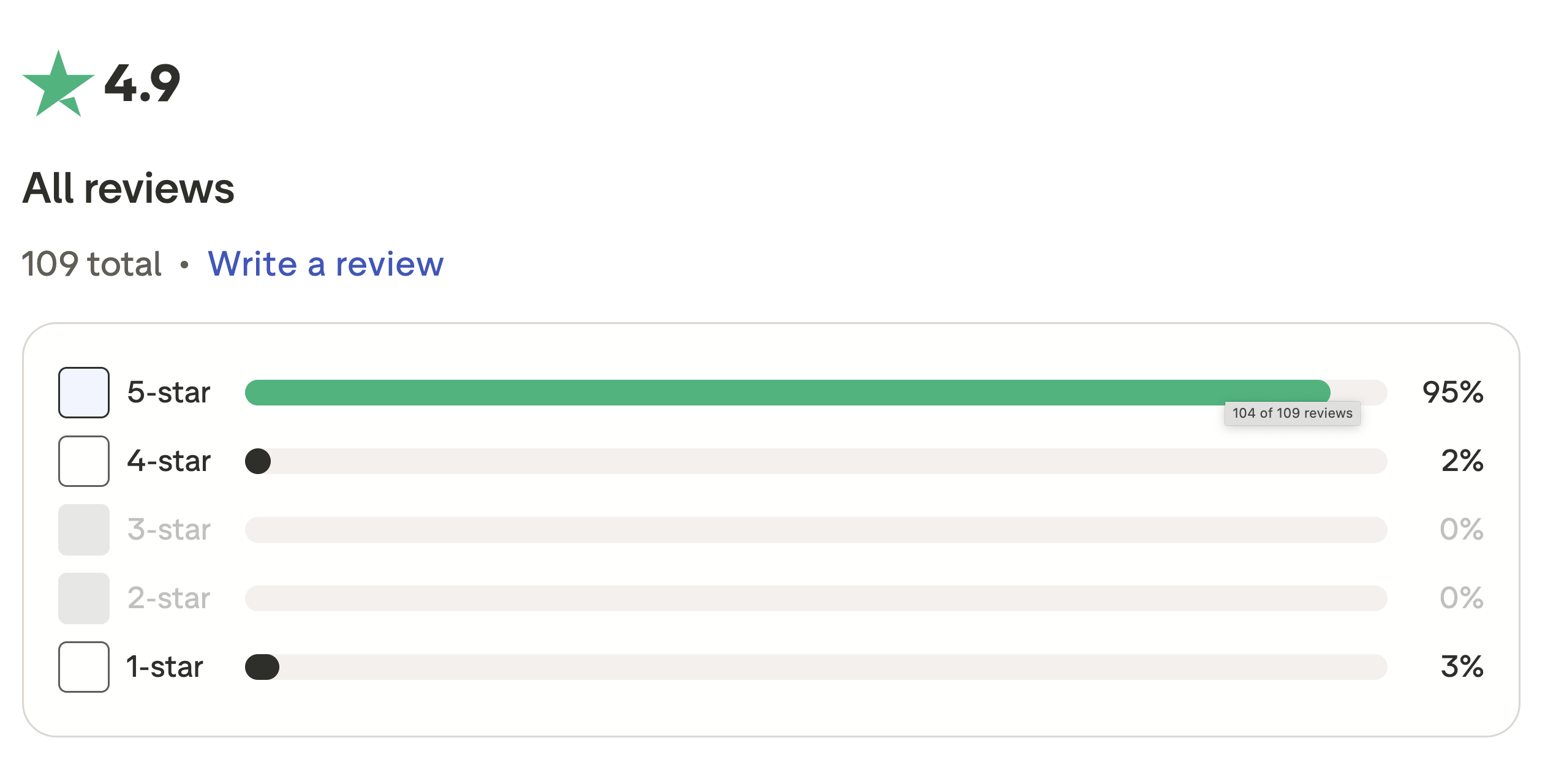This screenshot has height=784, width=1545.
Task: Open the Write a review link
Action: point(326,265)
